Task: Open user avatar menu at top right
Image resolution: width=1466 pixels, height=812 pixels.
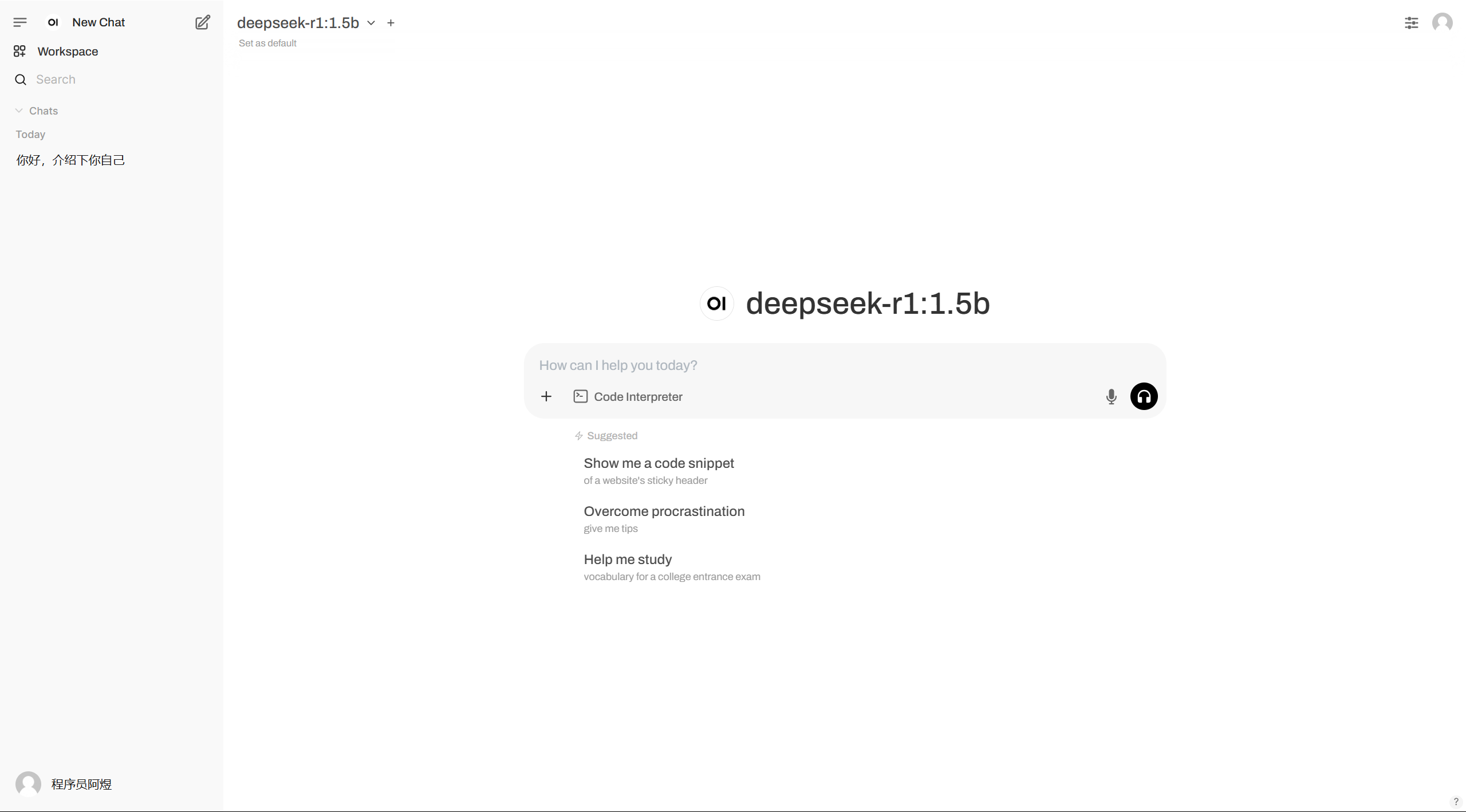Action: coord(1442,23)
